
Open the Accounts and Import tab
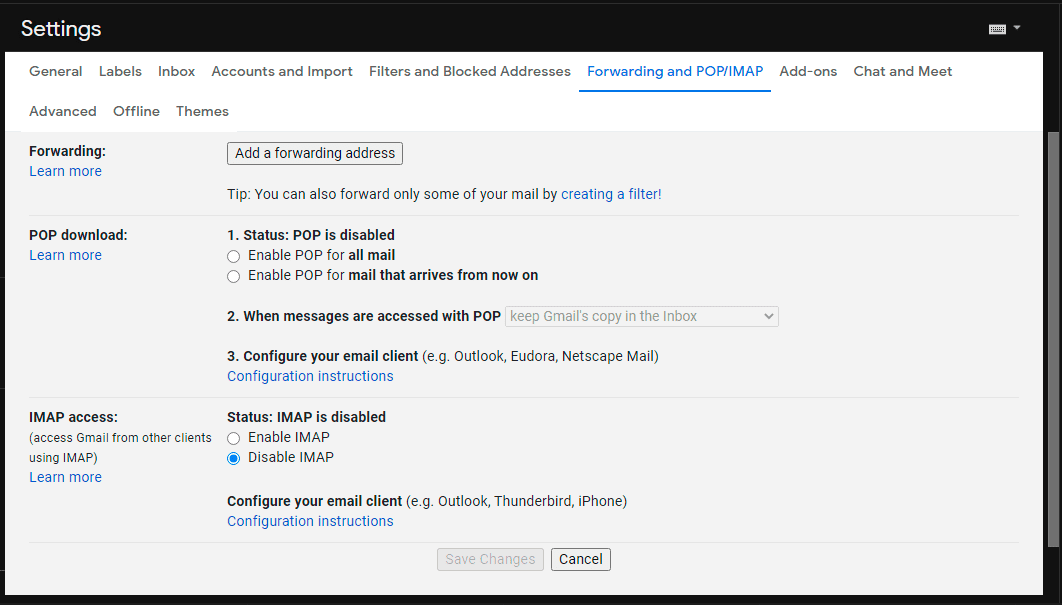click(x=281, y=71)
